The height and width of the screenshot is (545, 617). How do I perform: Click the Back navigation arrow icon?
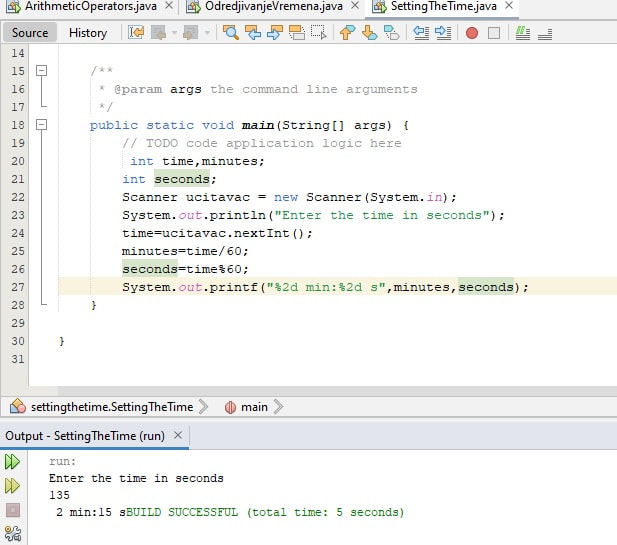click(x=159, y=33)
